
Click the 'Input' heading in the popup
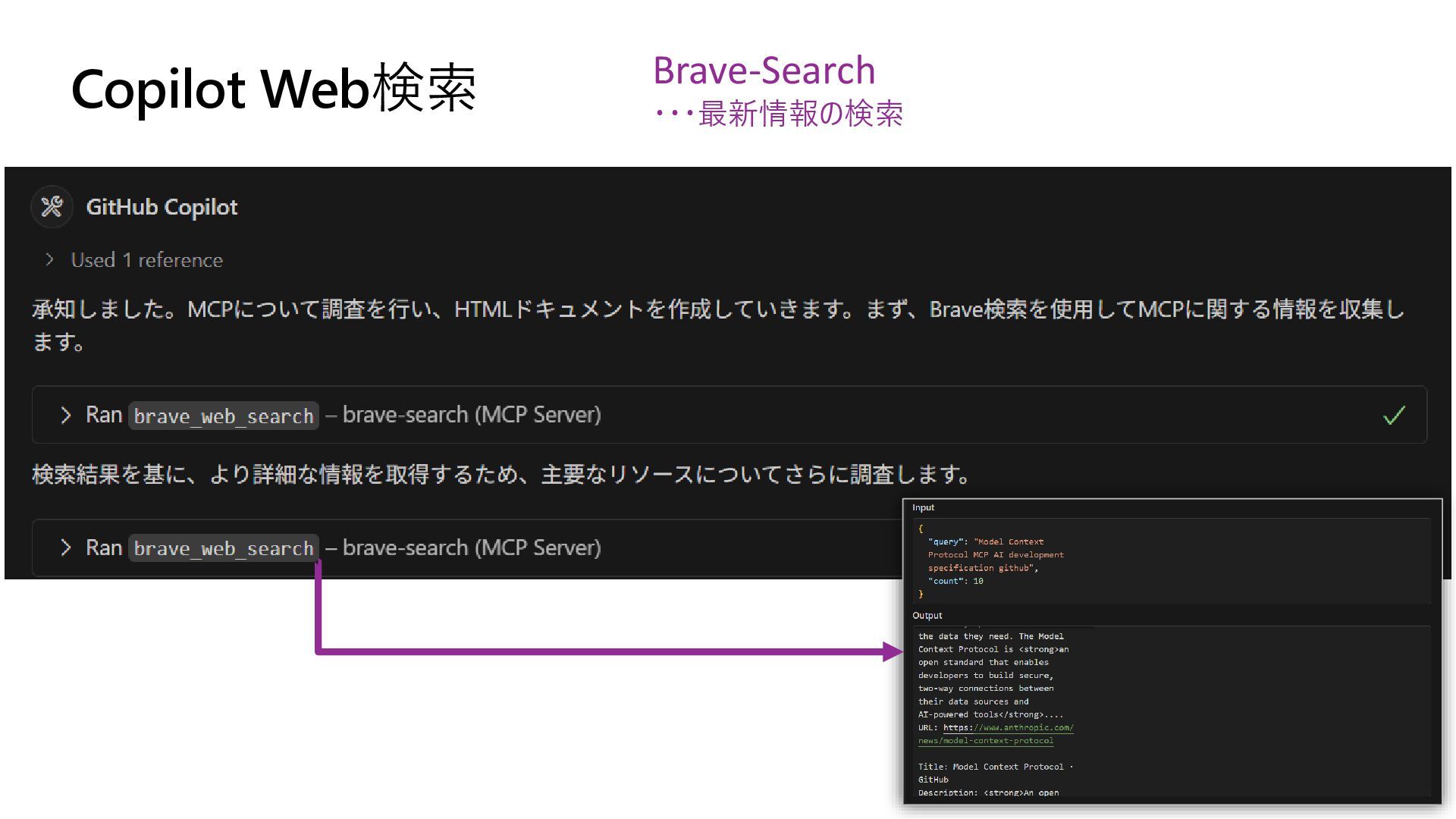point(923,507)
